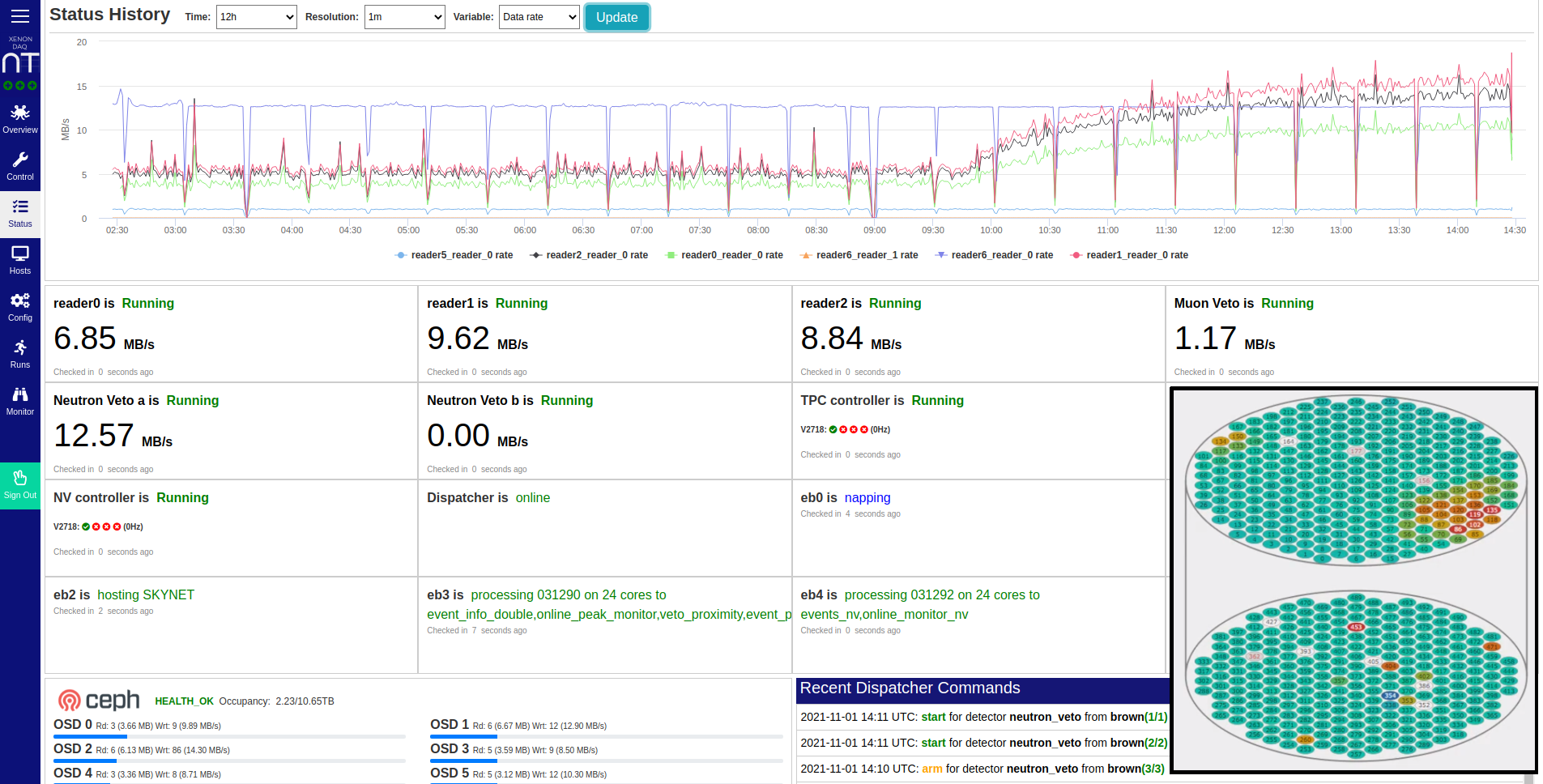Click the XENON nT DAQ logo
The image size is (1543, 784).
(20, 62)
